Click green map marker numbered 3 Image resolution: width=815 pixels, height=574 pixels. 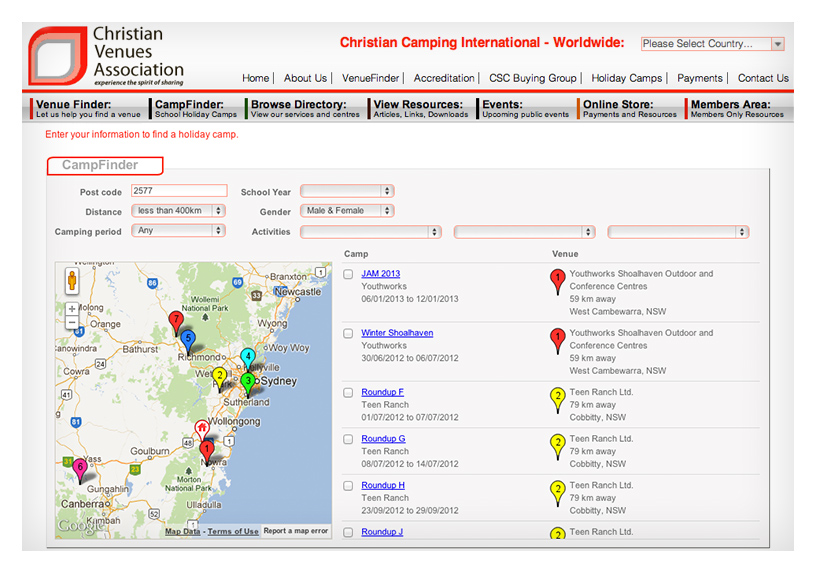pos(248,384)
